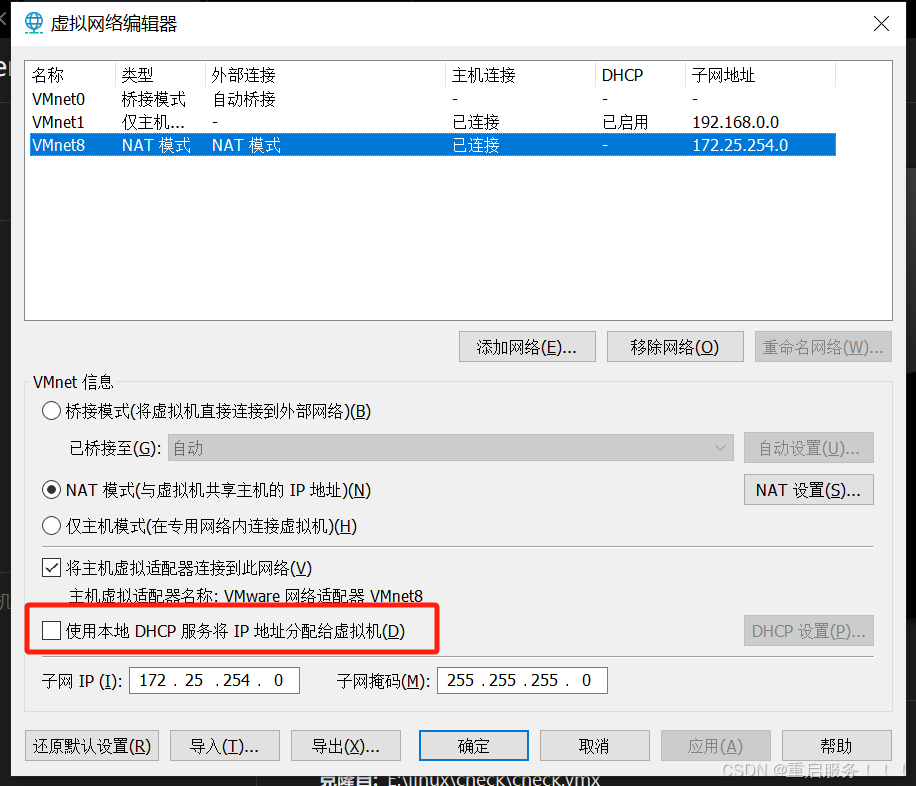Select the 仅主机模式 radio button
The height and width of the screenshot is (786, 916).
(51, 526)
